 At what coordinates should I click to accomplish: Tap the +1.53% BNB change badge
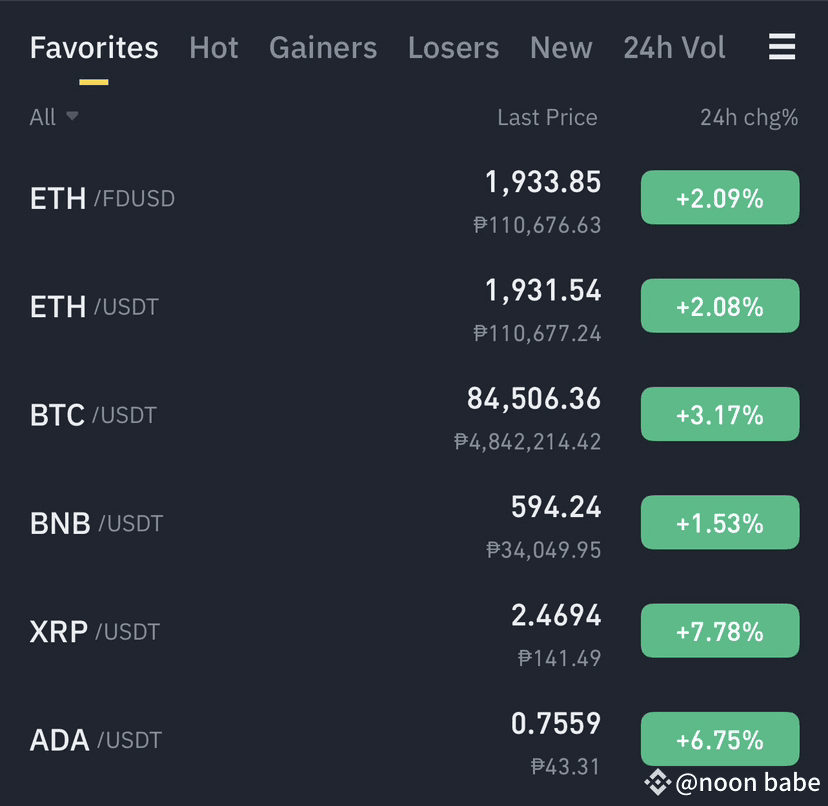(720, 522)
